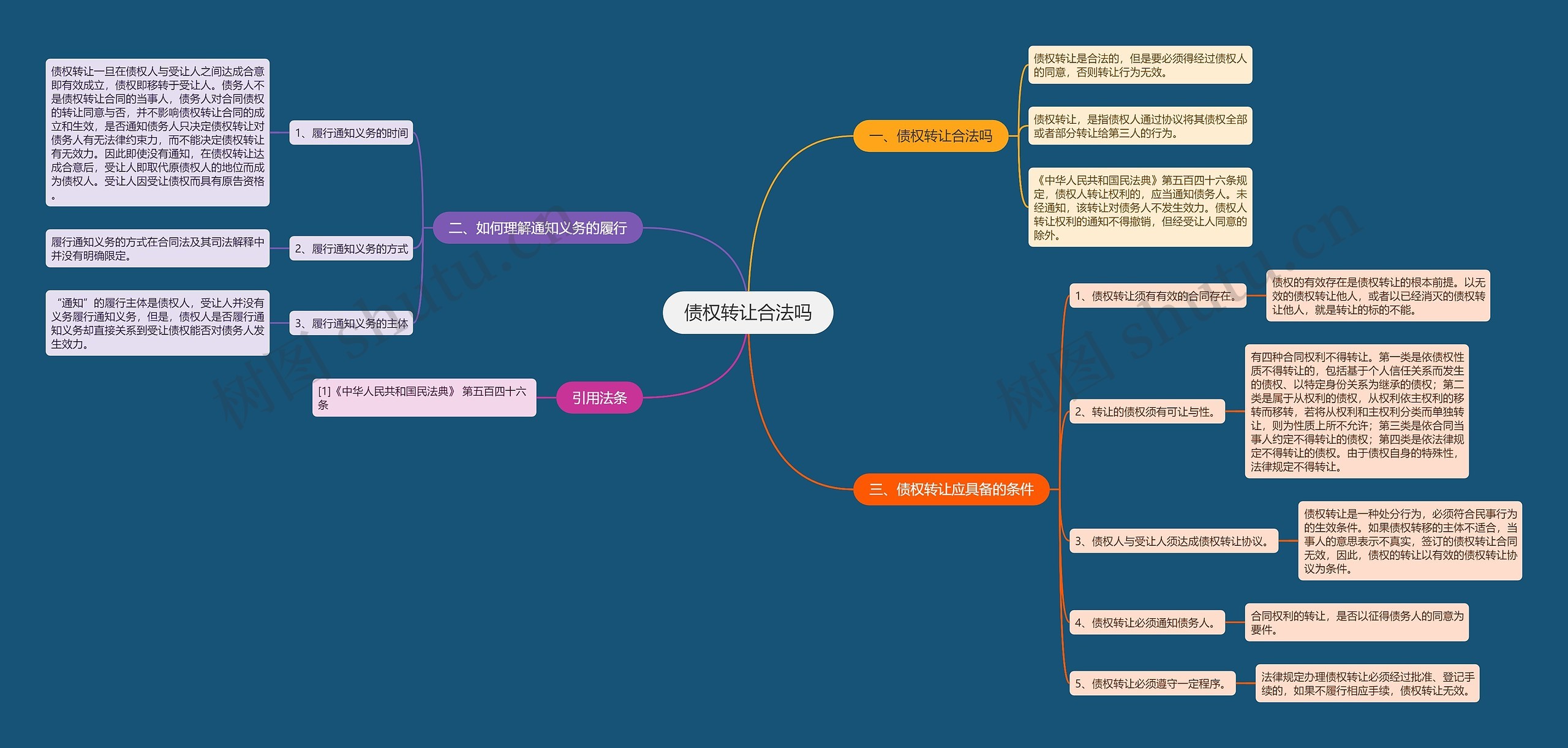The width and height of the screenshot is (1568, 748).
Task: Click the note starting 法律规定办理债权转让必须经过批准
Action: pyautogui.click(x=1367, y=684)
